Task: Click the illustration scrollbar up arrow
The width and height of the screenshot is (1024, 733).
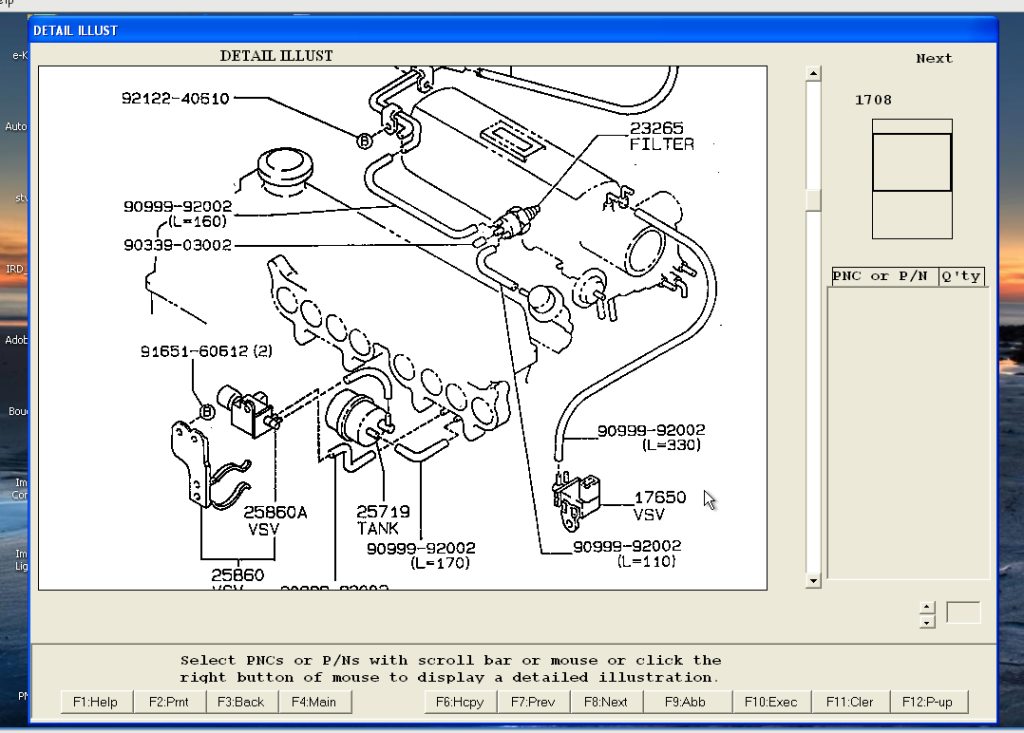Action: click(x=813, y=73)
